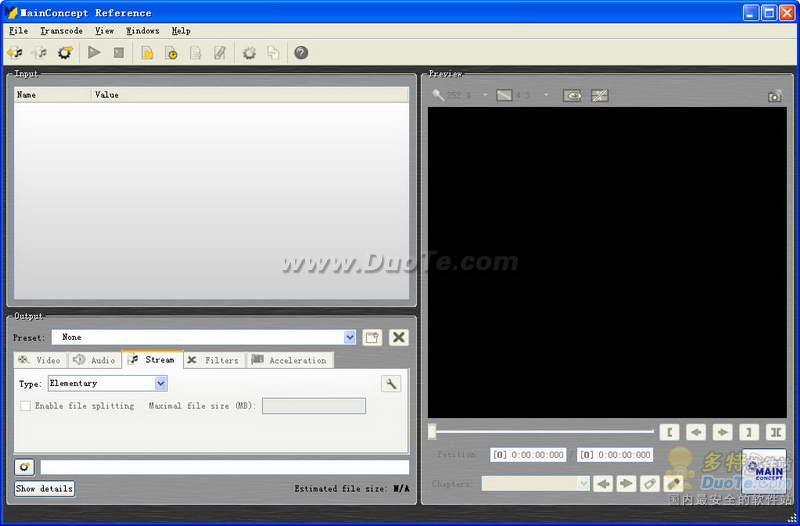Switch to the Filters tab
This screenshot has height=526, width=800.
pos(214,360)
